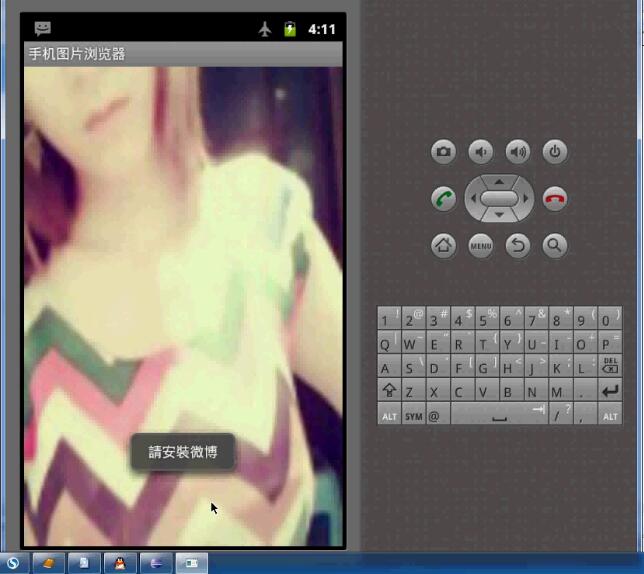Click the emulator back button
This screenshot has width=644, height=574.
pos(518,246)
